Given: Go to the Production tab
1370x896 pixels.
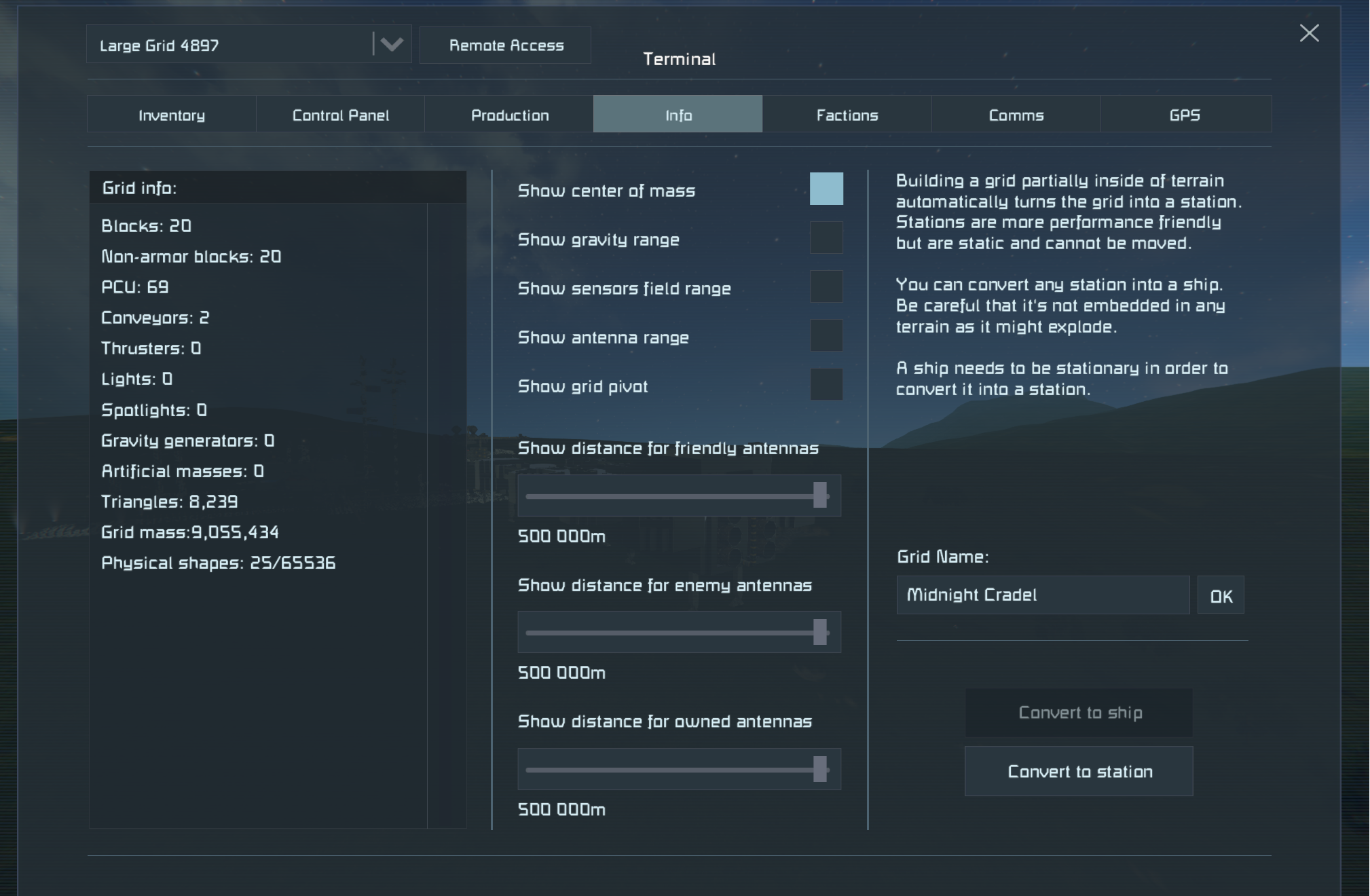Looking at the screenshot, I should click(510, 115).
